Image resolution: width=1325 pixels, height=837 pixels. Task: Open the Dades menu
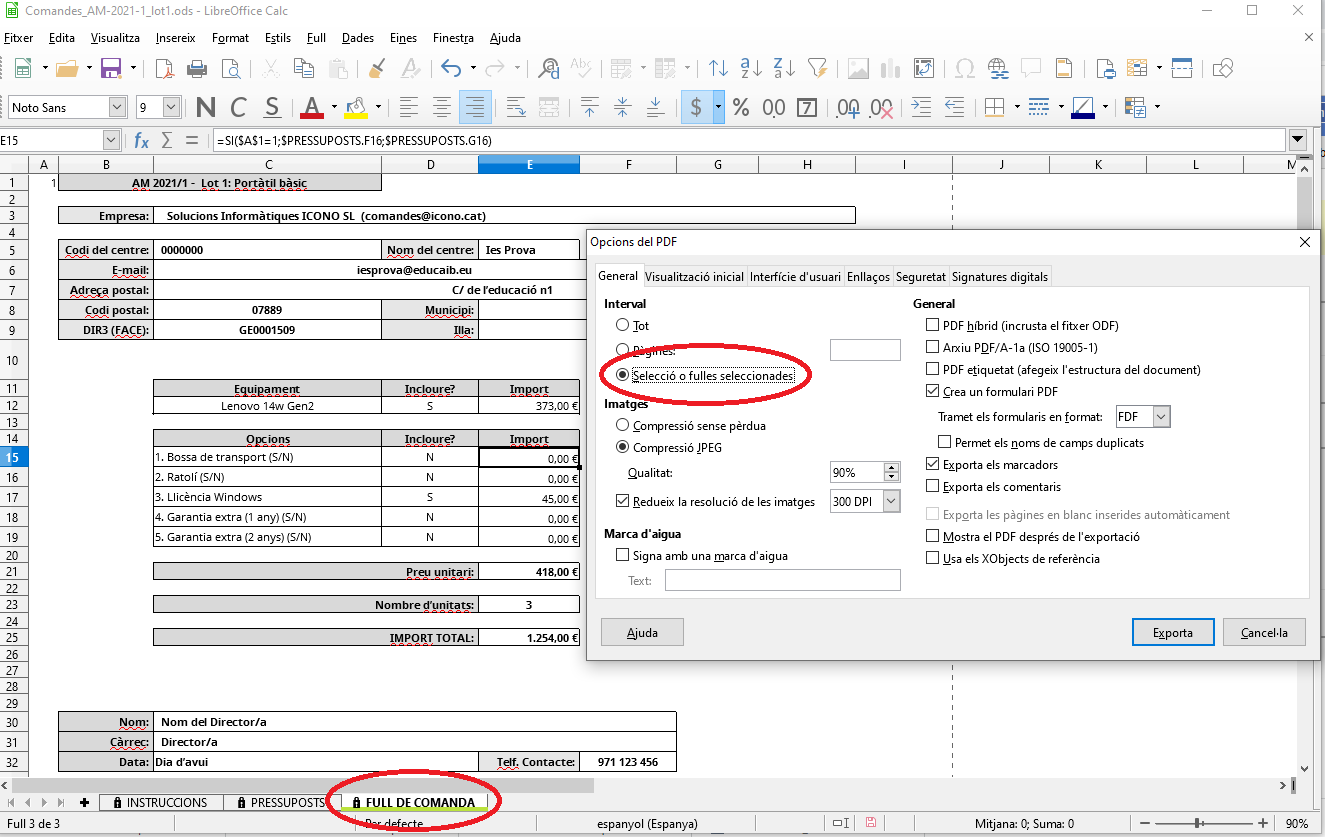pyautogui.click(x=357, y=38)
